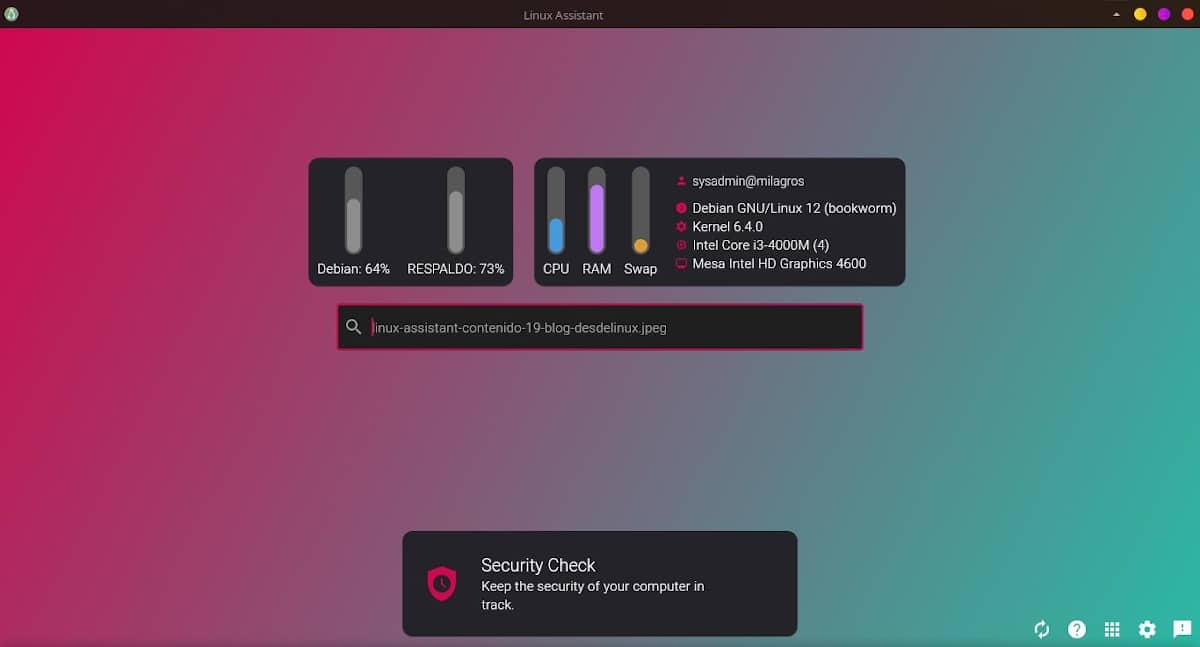
Task: Open the Security Check panel
Action: pos(599,583)
